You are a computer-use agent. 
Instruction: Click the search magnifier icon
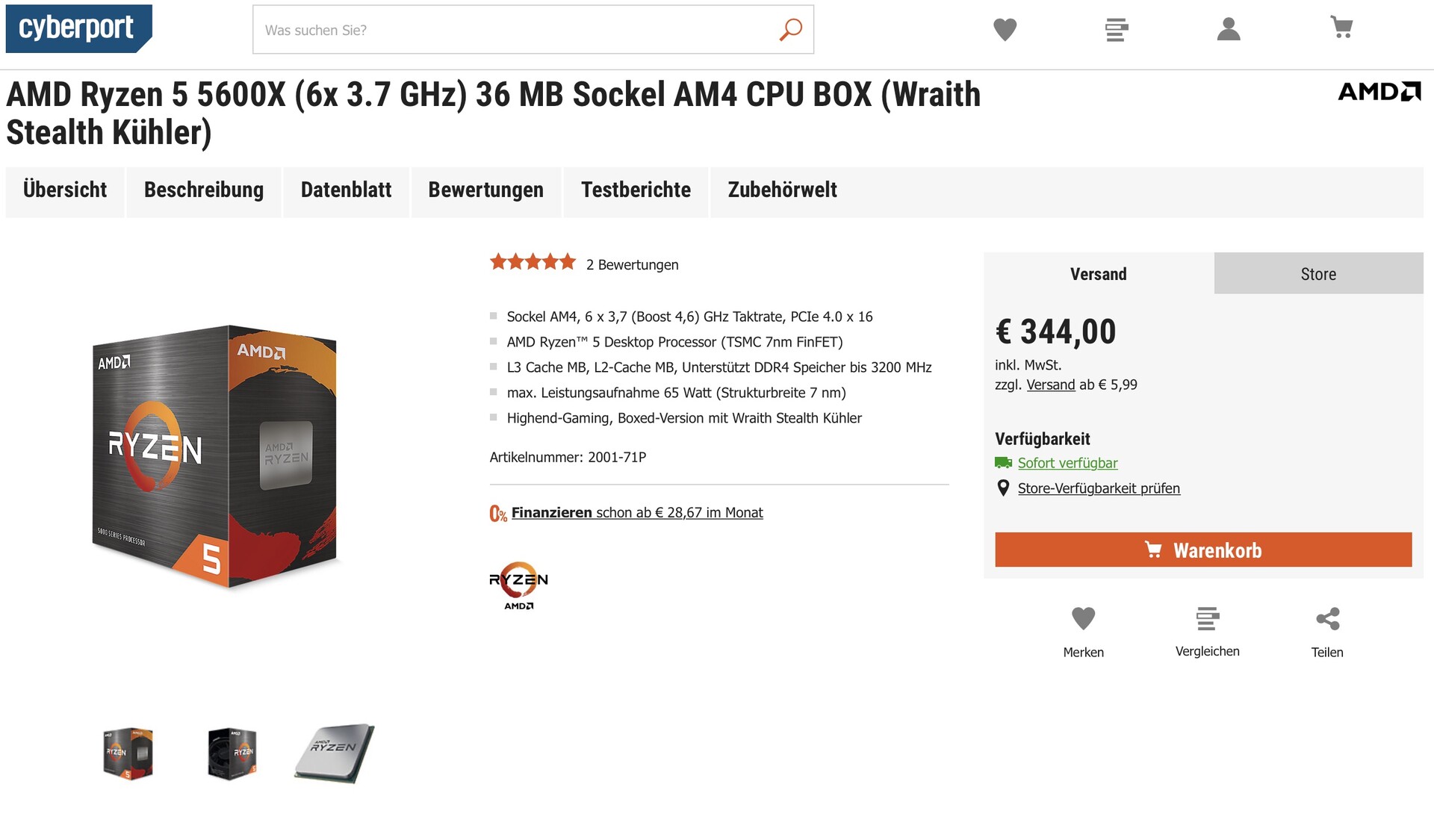click(x=790, y=30)
